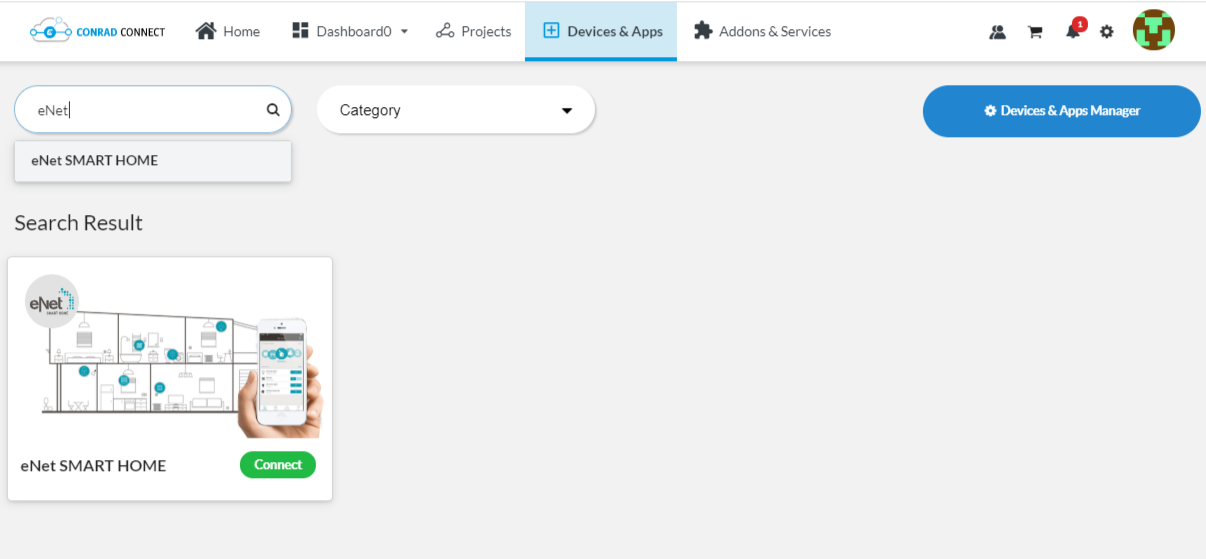Viewport: 1206px width, 559px height.
Task: Click the search magnifier icon
Action: pos(273,110)
